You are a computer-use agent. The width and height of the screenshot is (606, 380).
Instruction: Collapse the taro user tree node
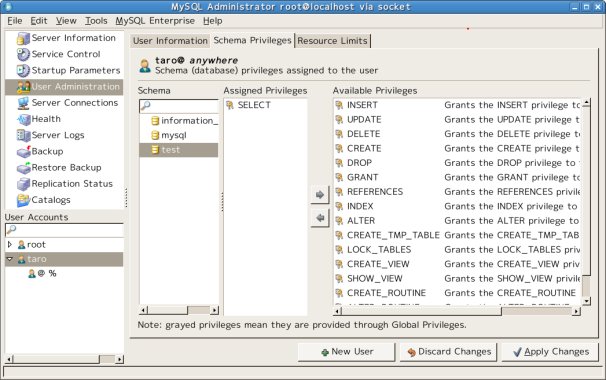(x=10, y=259)
